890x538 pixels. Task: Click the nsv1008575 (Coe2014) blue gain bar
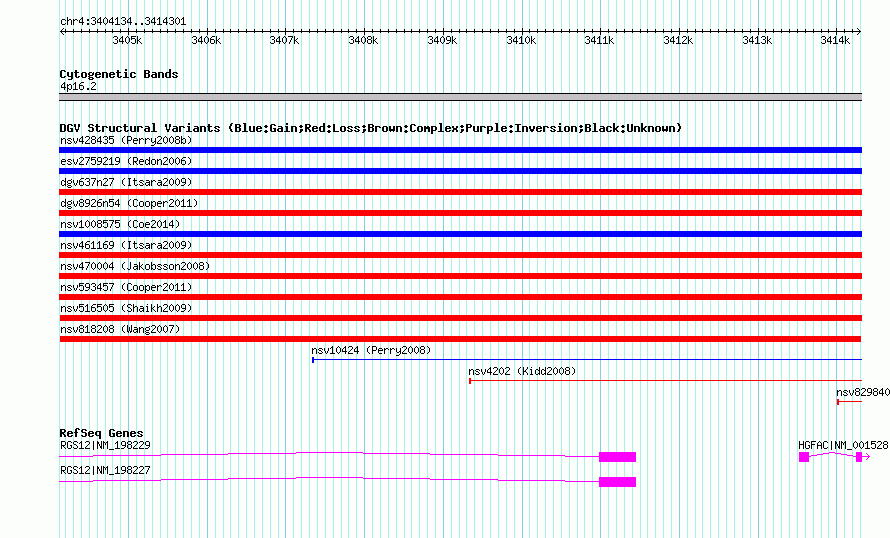[460, 234]
